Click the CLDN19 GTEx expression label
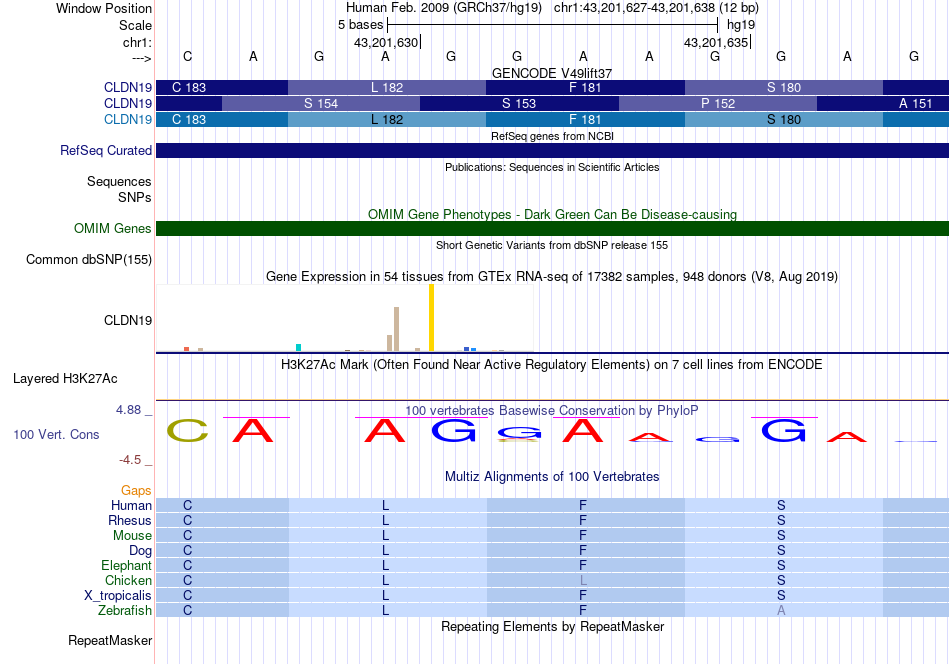Viewport: 950px width, 664px height. 128,320
